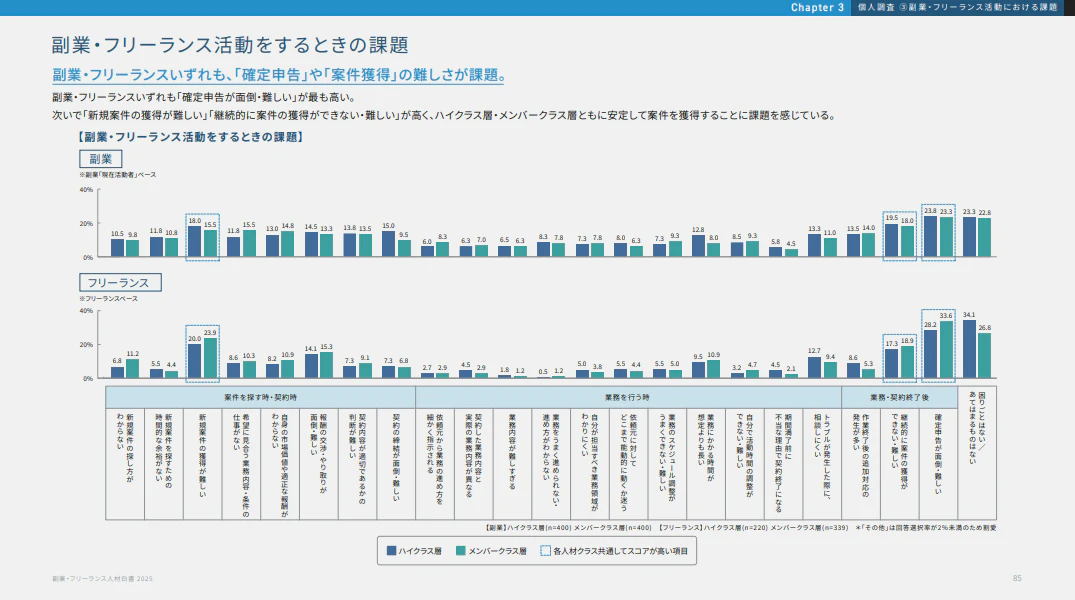The height and width of the screenshot is (600, 1075).
Task: Click the フリーランス chart section label box
Action: 120,283
